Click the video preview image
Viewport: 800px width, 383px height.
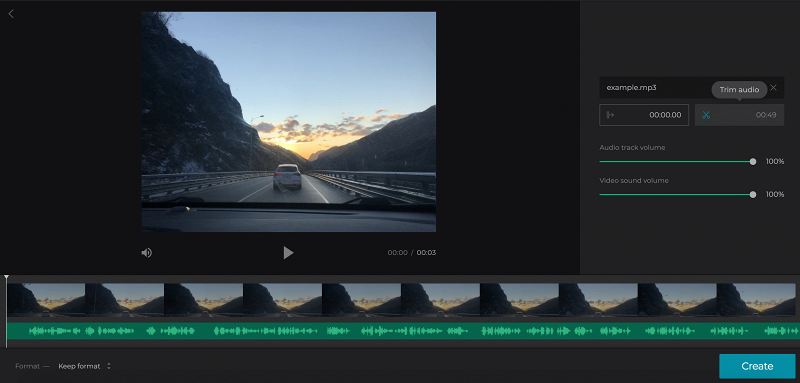click(289, 122)
